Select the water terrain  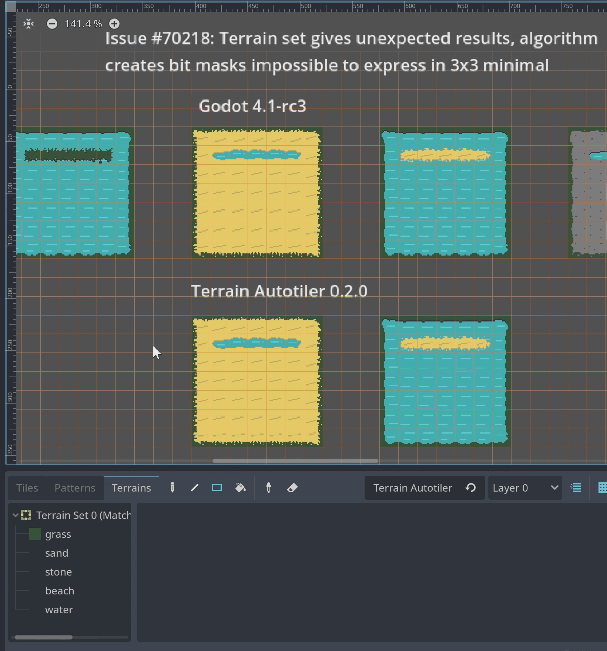[59, 609]
